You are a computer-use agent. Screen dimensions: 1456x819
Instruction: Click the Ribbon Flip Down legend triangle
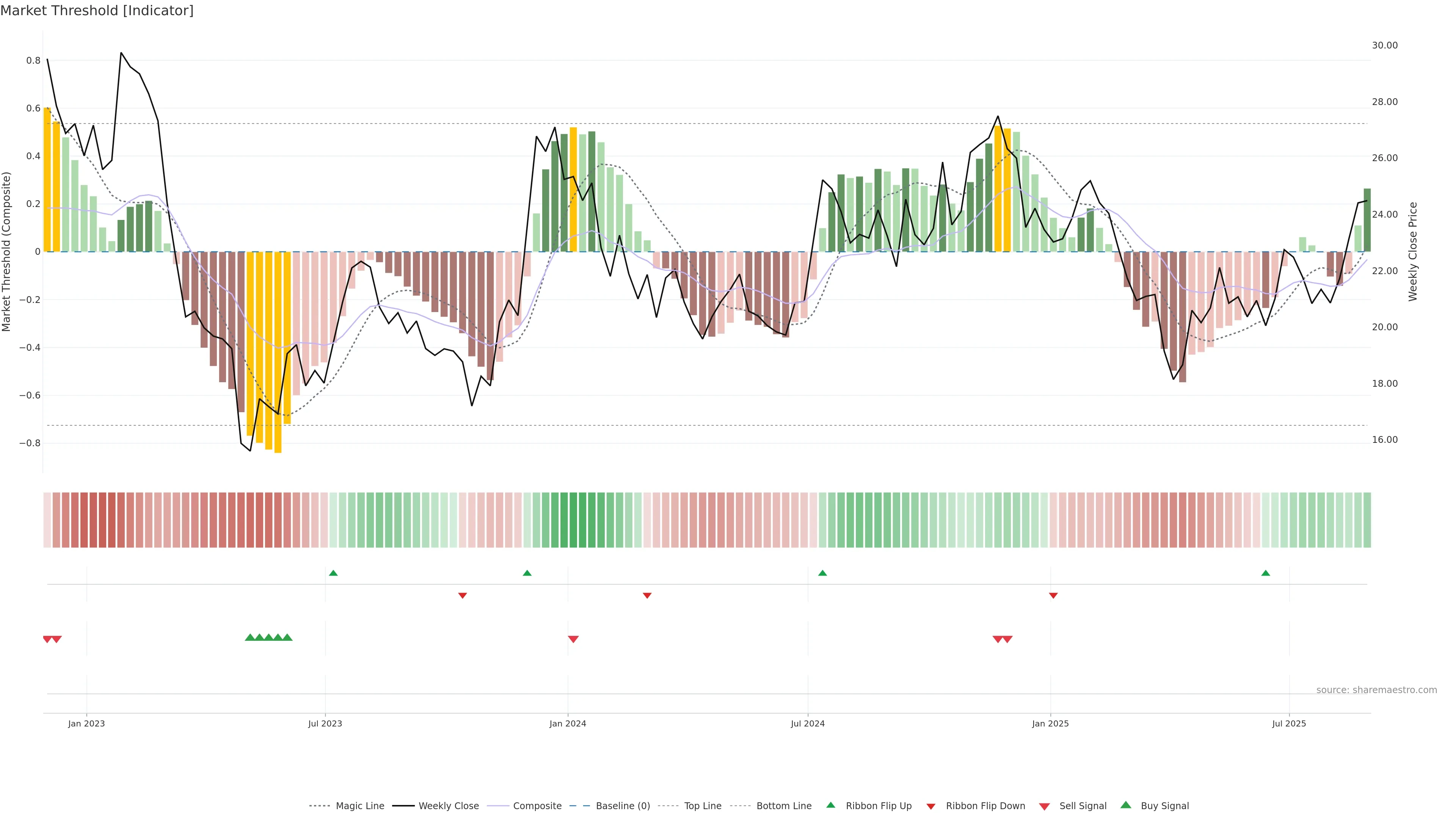coord(931,806)
